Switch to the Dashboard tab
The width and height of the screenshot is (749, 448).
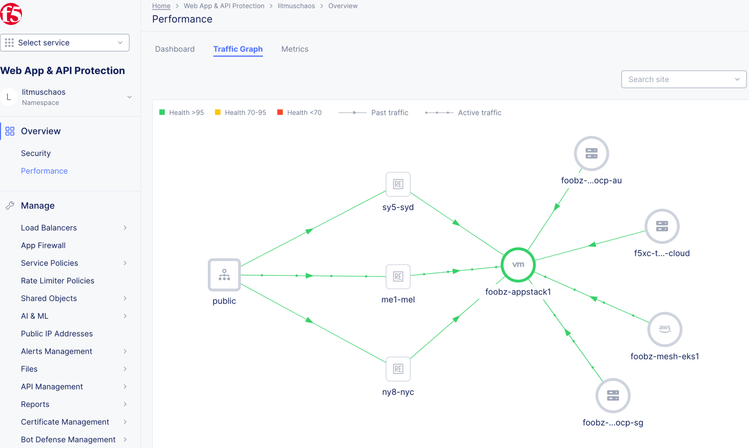[175, 49]
